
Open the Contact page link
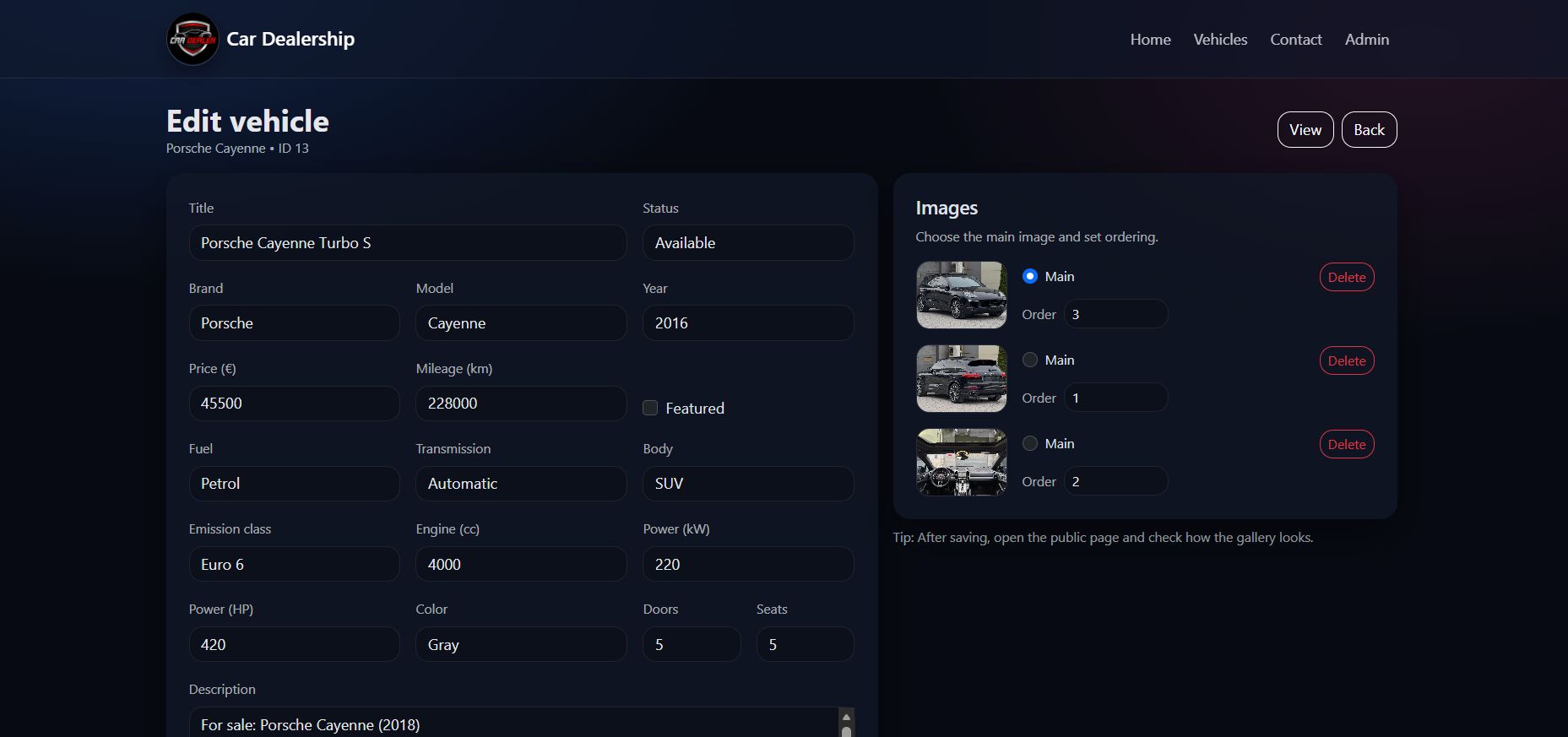coord(1296,39)
